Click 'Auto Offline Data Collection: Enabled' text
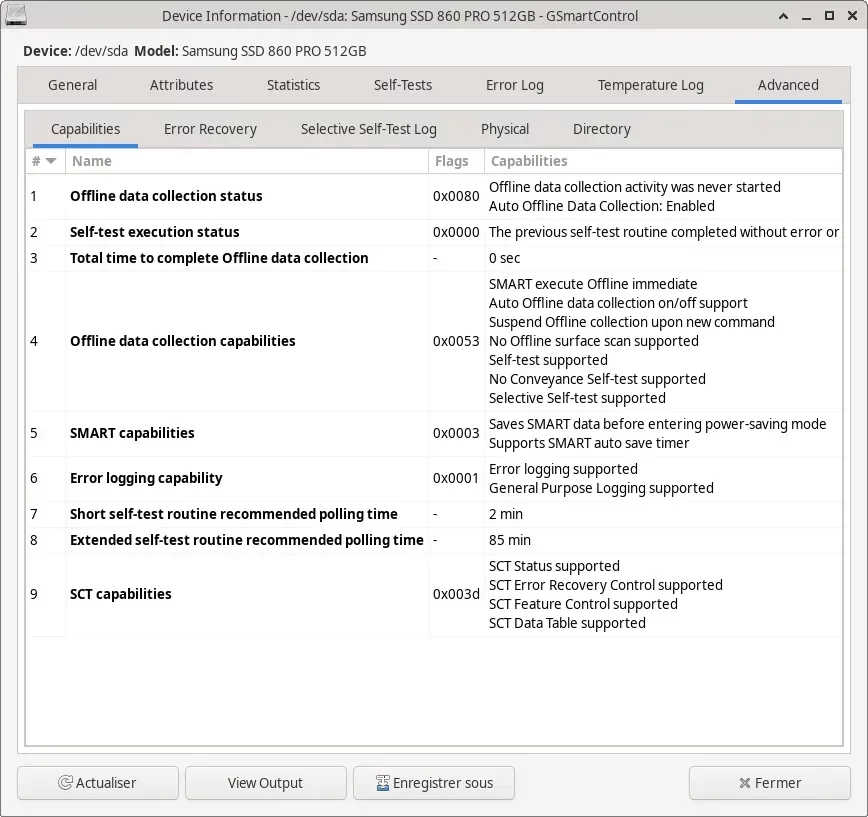 coord(602,206)
